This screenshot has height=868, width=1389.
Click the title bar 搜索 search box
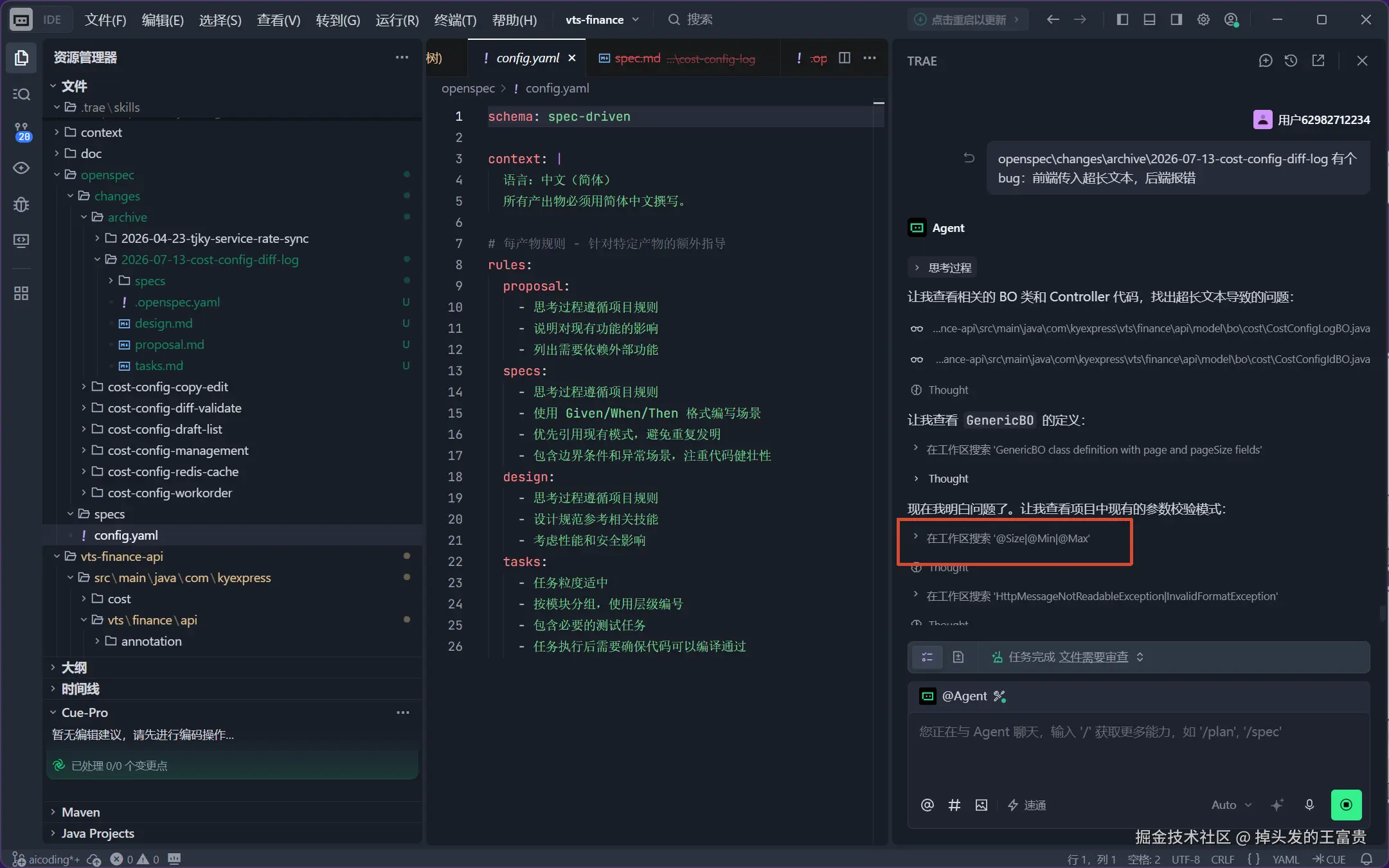point(691,20)
